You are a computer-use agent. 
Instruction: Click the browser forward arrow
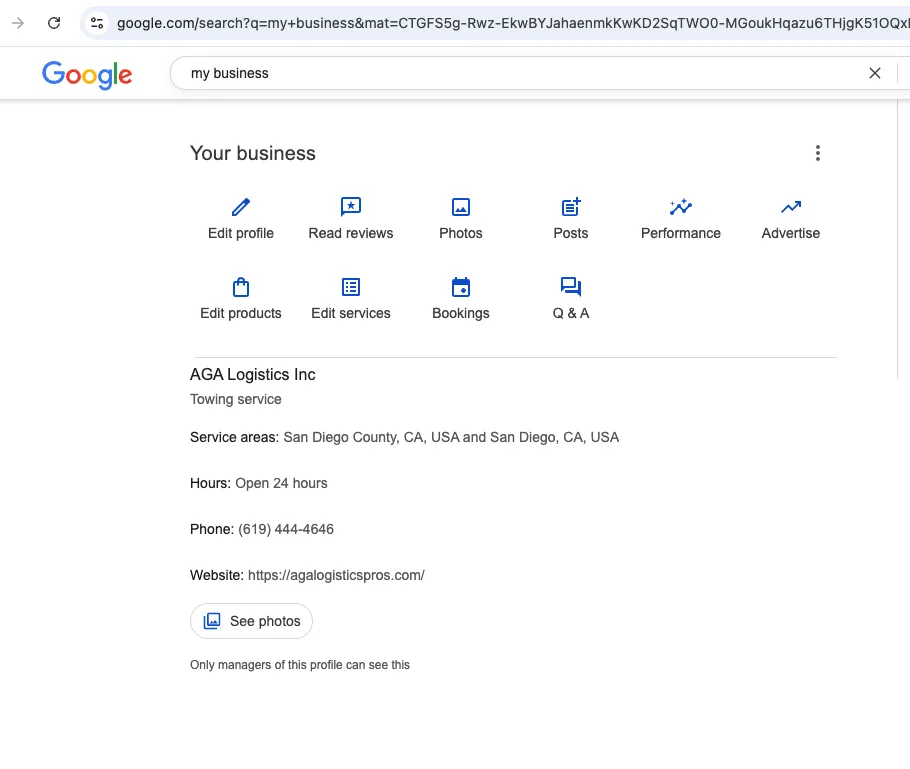(x=18, y=22)
